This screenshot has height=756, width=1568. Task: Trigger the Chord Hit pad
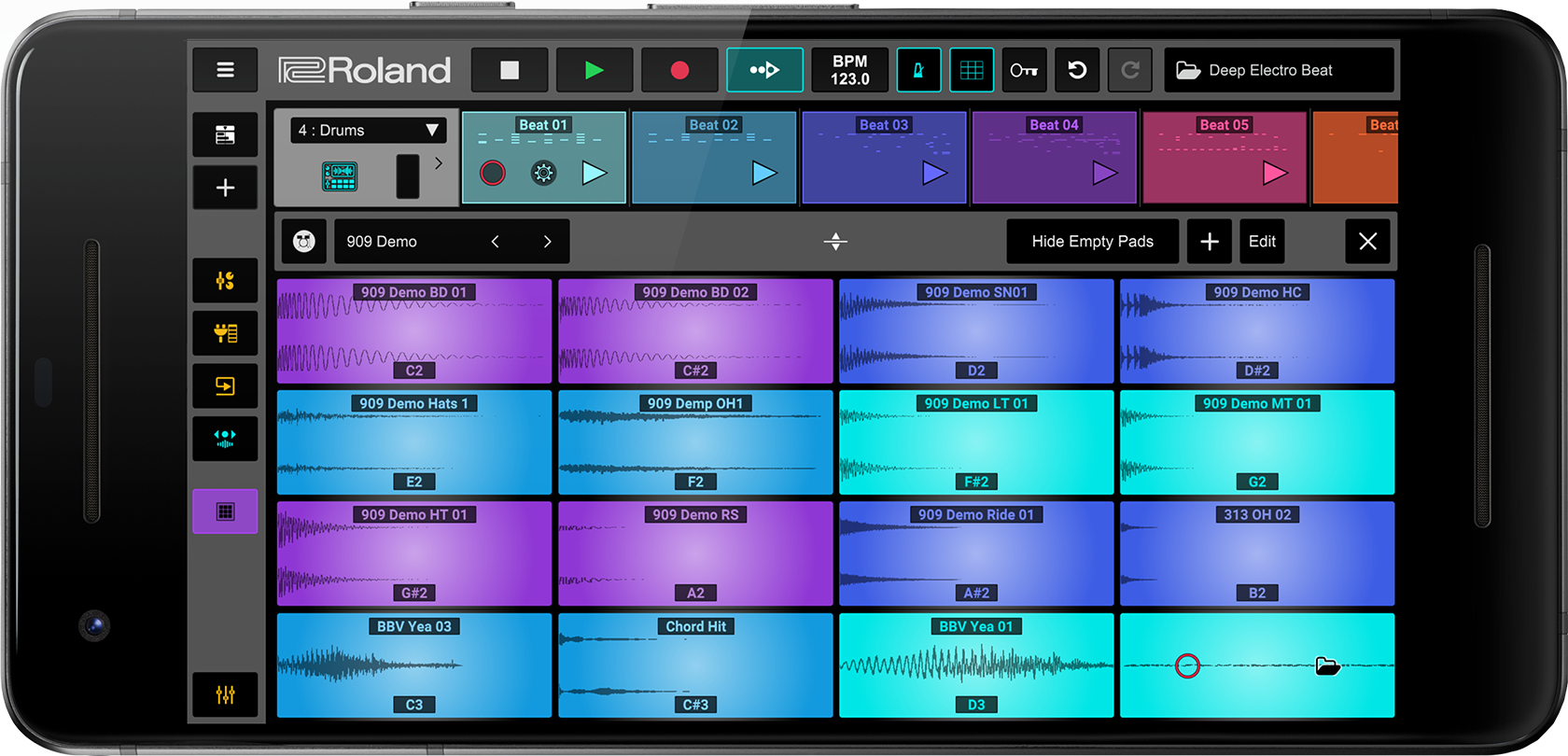pos(695,665)
